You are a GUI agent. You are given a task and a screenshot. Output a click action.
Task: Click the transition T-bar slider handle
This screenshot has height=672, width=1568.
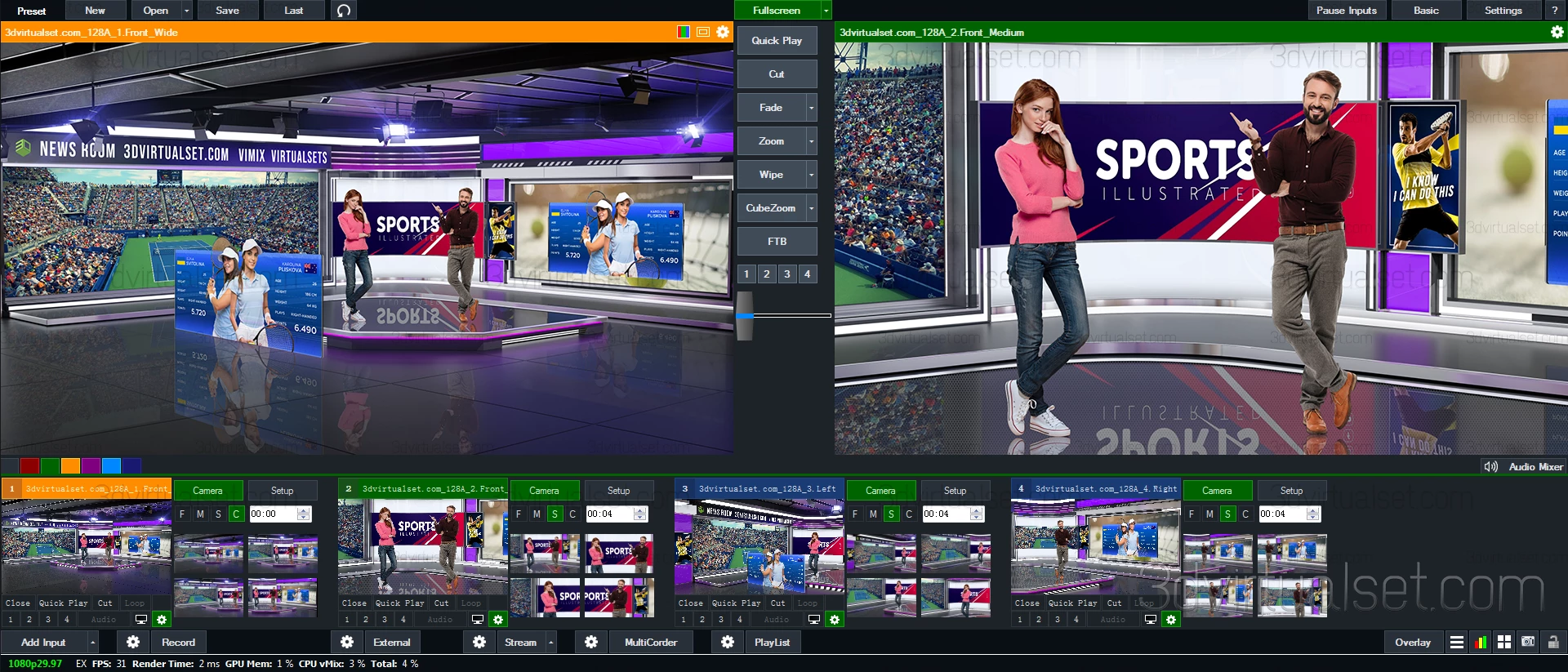[x=745, y=315]
